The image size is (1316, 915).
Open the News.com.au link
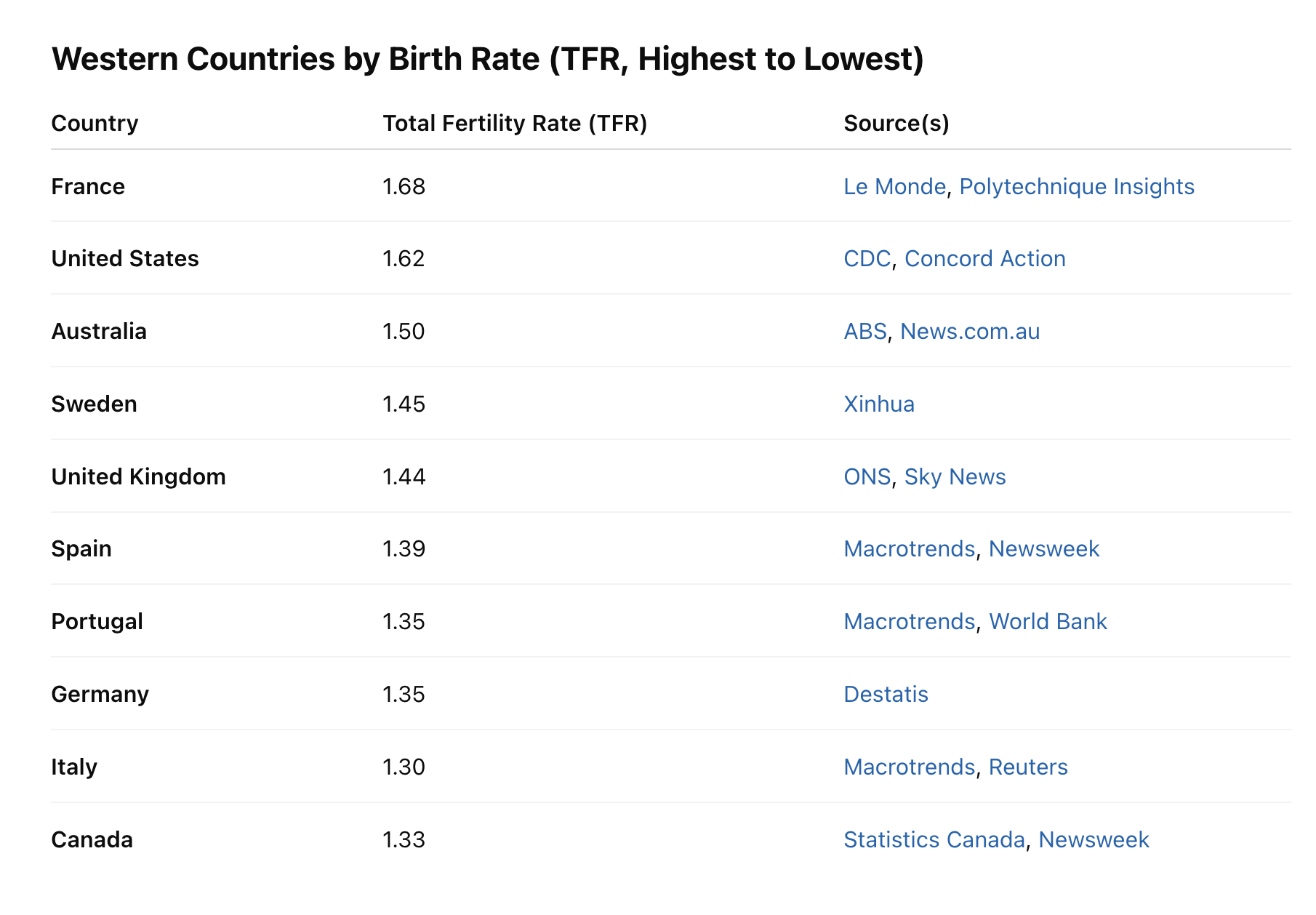[970, 332]
